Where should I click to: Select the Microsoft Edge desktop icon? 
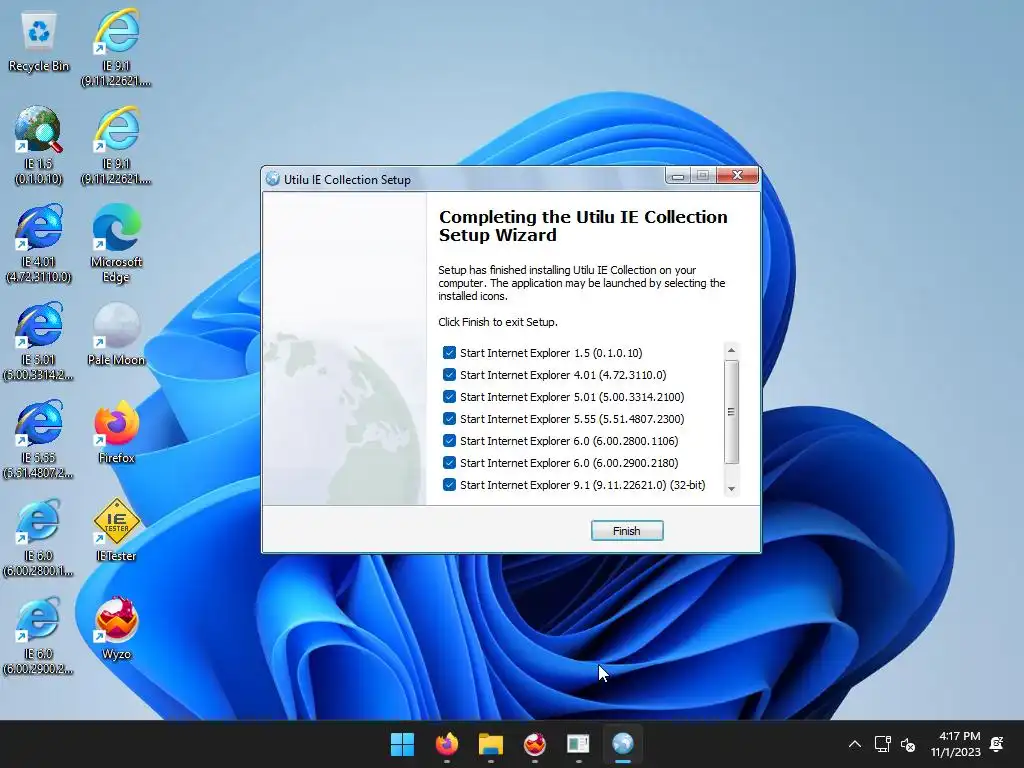click(116, 243)
